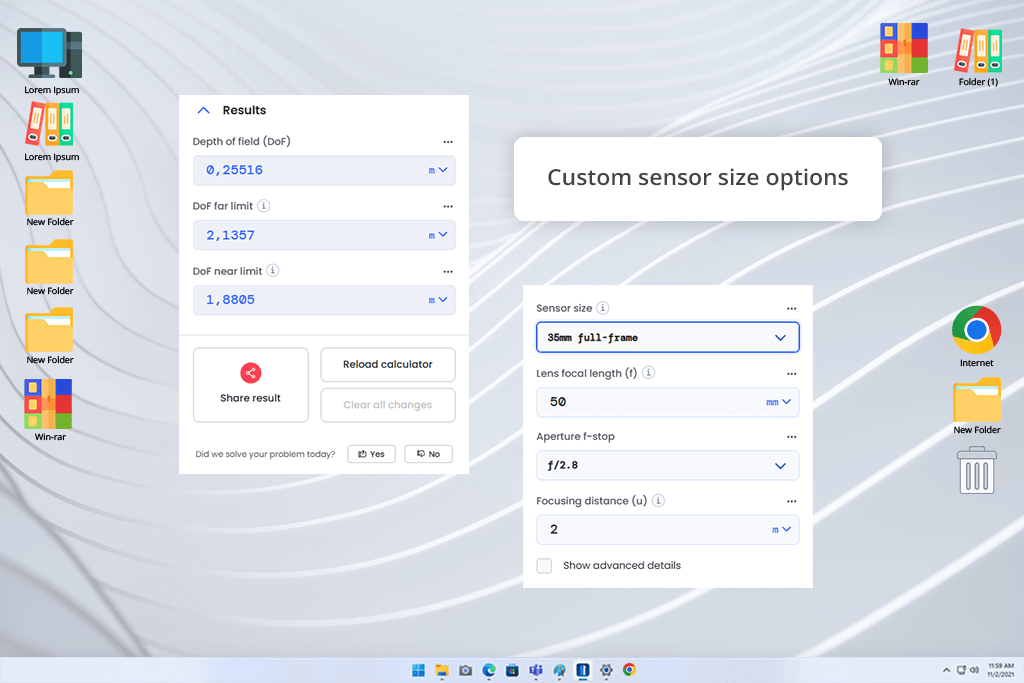Change the Focusing distance unit dropdown
The height and width of the screenshot is (683, 1024).
(x=782, y=530)
